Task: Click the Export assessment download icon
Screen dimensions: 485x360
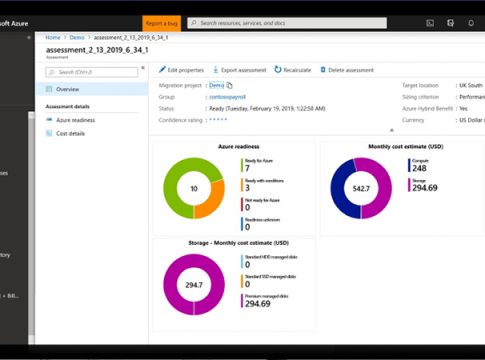Action: [216, 70]
